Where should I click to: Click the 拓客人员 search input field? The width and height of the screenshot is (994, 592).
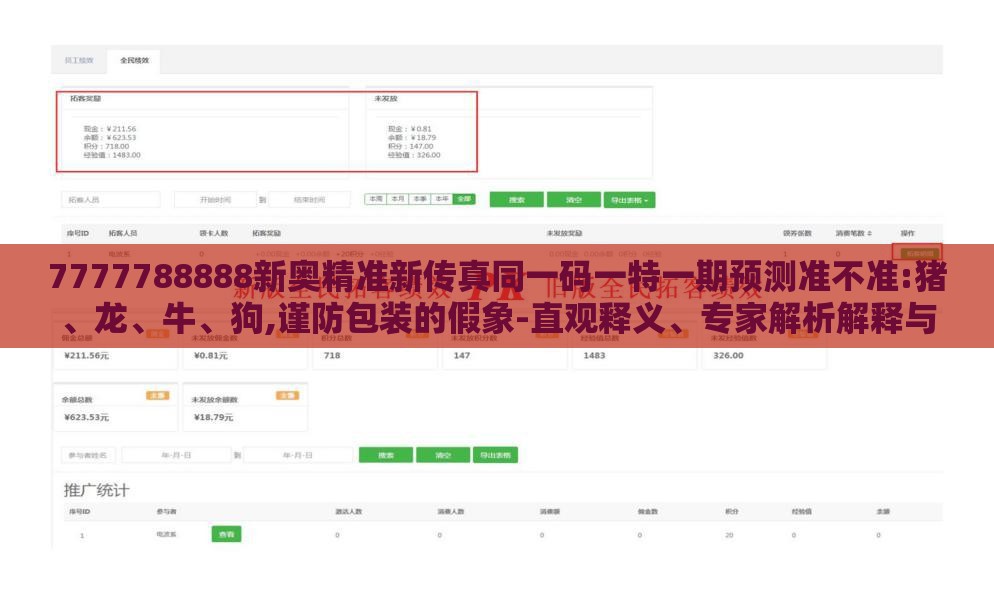tap(111, 200)
